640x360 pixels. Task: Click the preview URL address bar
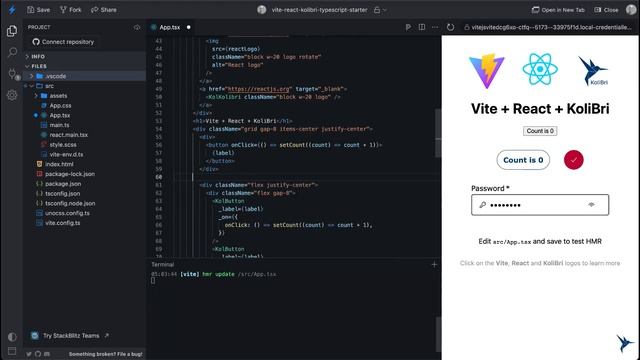pos(549,27)
